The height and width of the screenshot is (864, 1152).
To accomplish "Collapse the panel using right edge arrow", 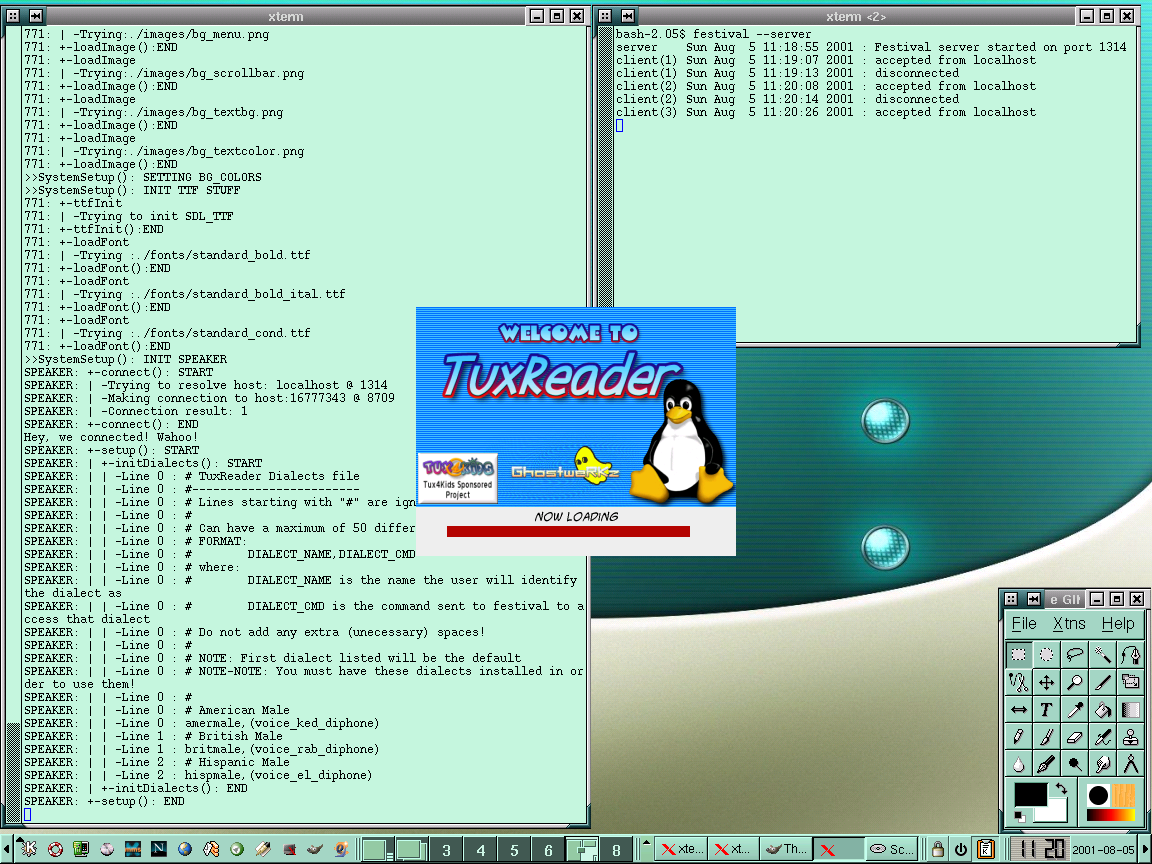I will (x=1147, y=849).
